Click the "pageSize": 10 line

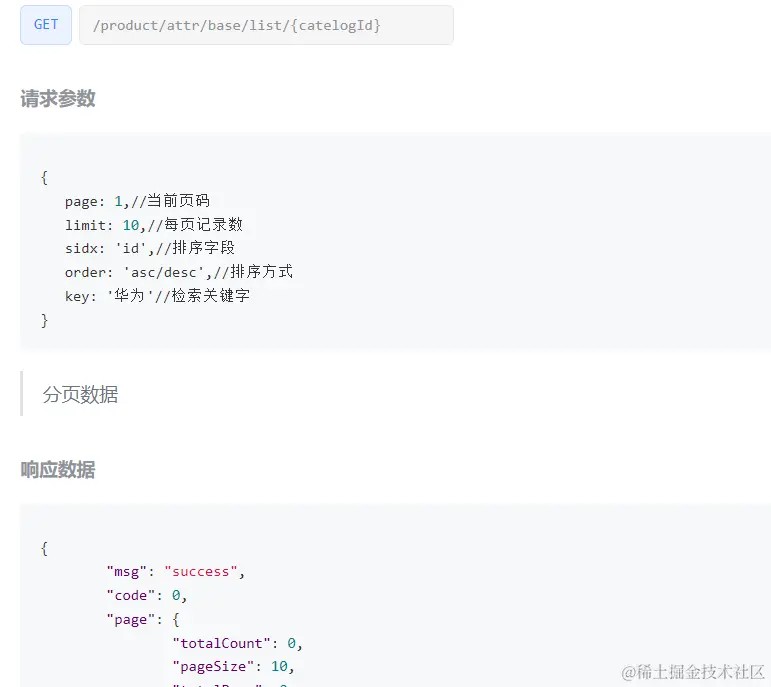[x=233, y=666]
